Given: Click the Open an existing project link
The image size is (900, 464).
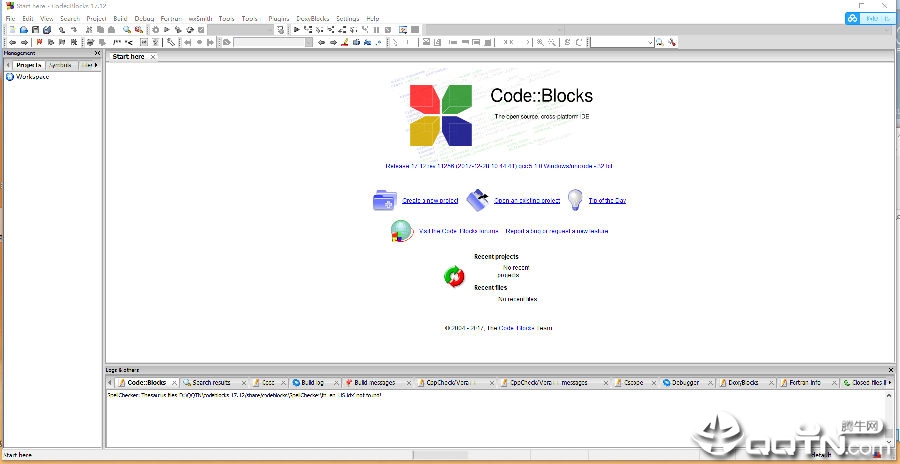Looking at the screenshot, I should (526, 200).
